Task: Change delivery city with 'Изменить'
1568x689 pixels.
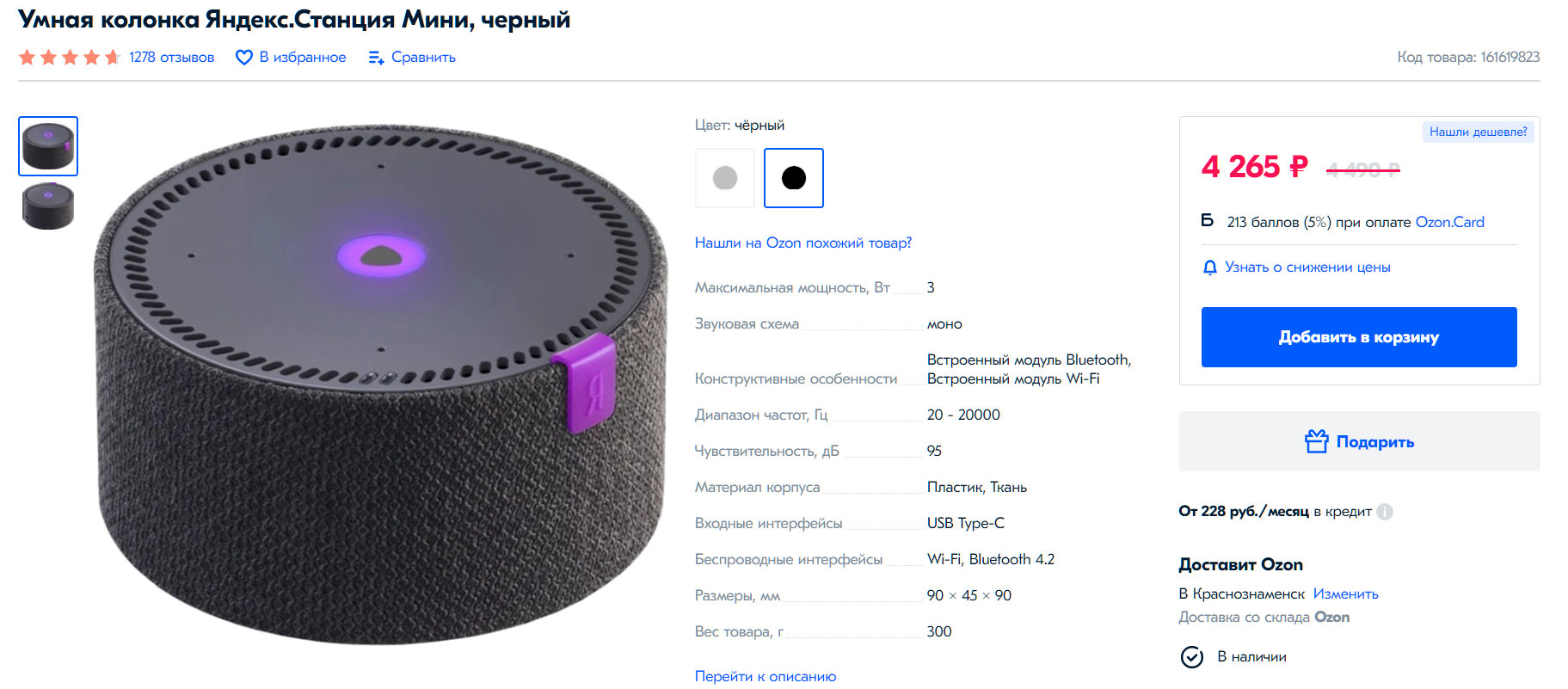Action: coord(1345,594)
